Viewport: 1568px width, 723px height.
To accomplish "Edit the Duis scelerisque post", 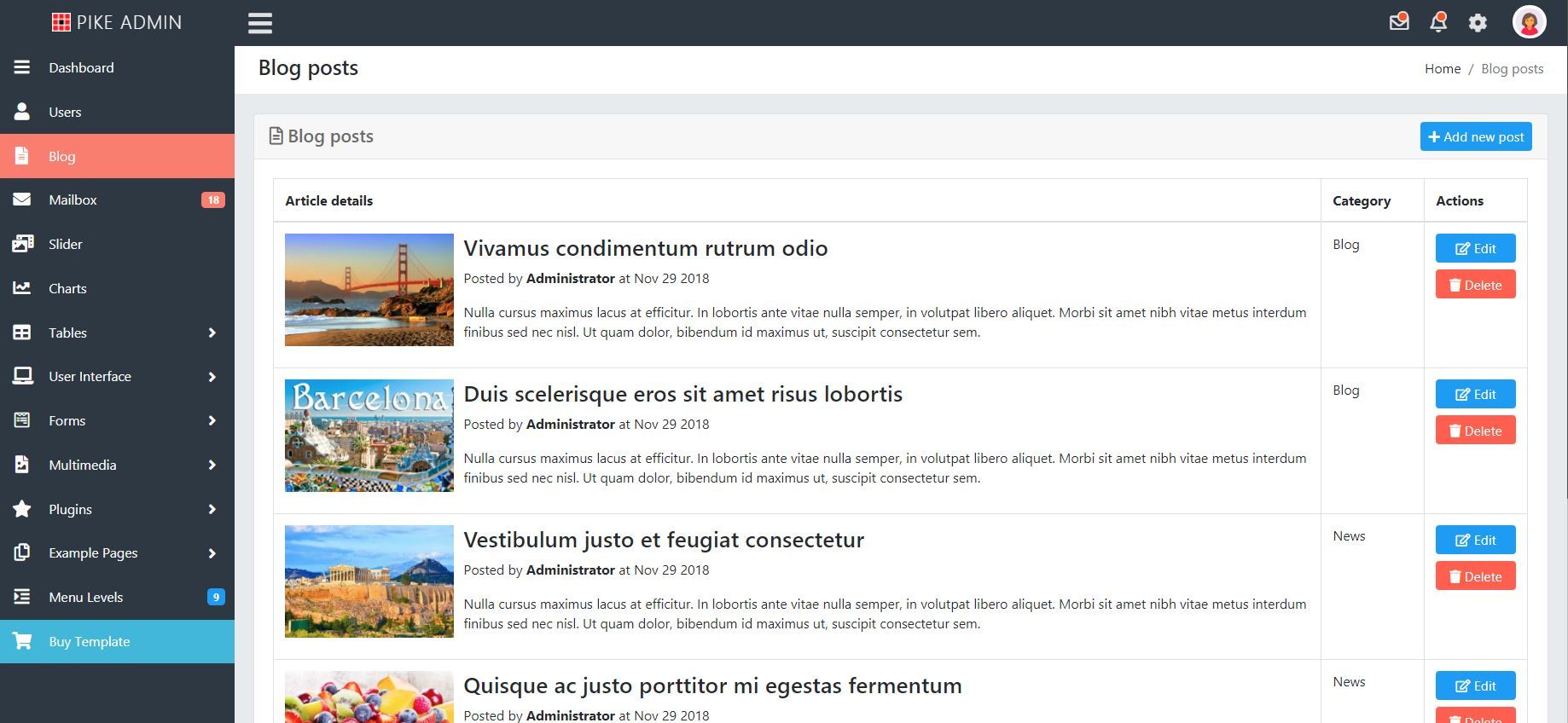I will coord(1475,394).
